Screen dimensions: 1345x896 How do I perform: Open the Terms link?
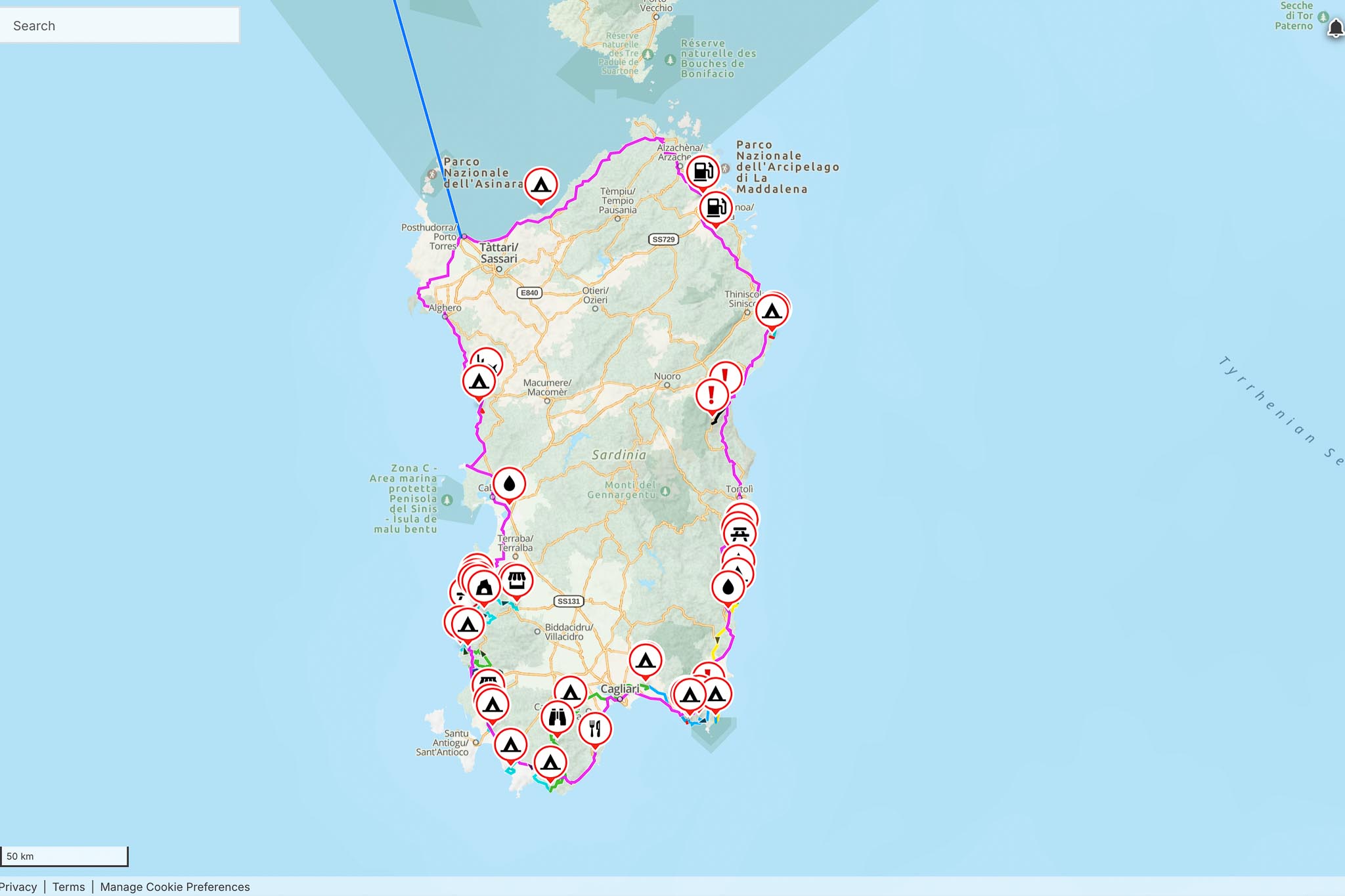tap(68, 887)
